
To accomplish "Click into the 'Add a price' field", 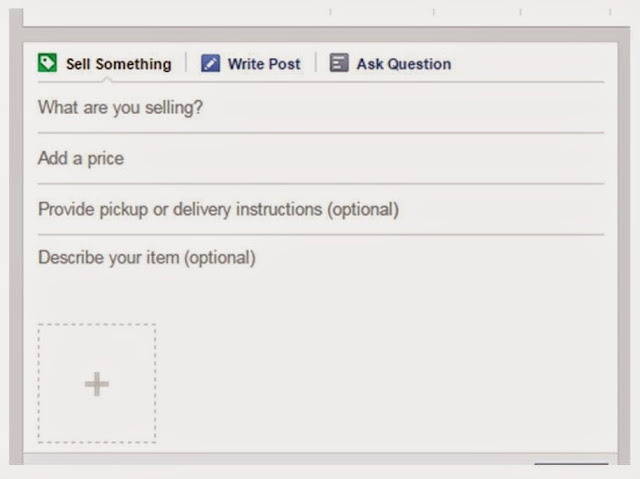I will pyautogui.click(x=321, y=159).
